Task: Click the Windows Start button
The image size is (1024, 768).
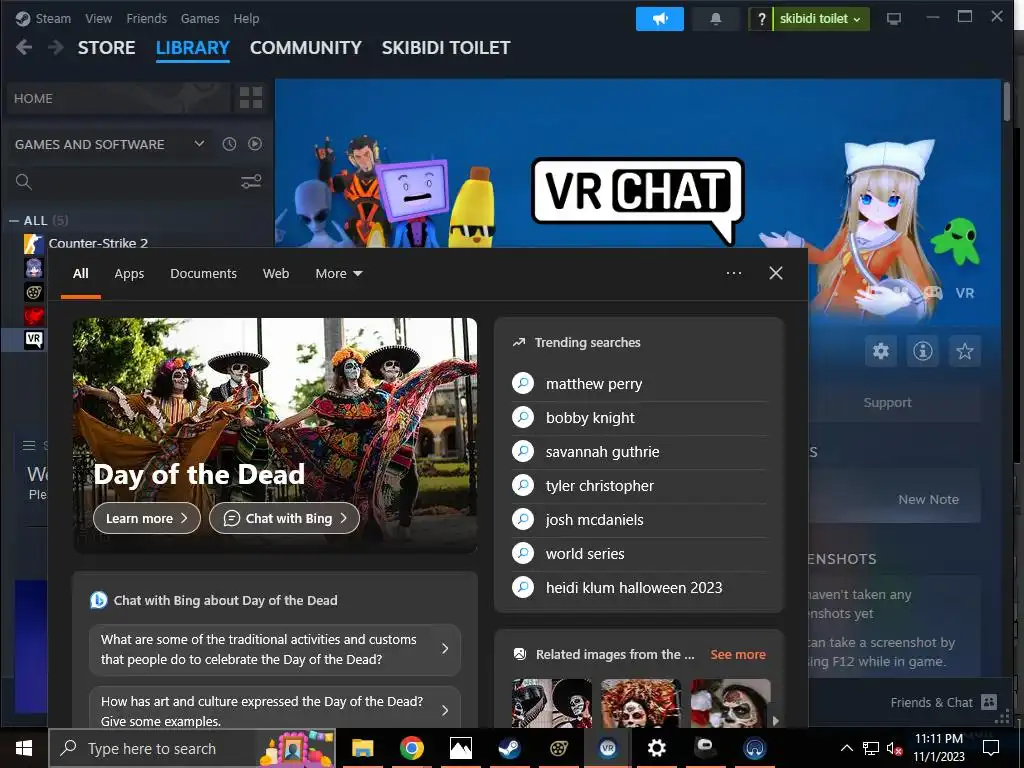Action: tap(24, 748)
